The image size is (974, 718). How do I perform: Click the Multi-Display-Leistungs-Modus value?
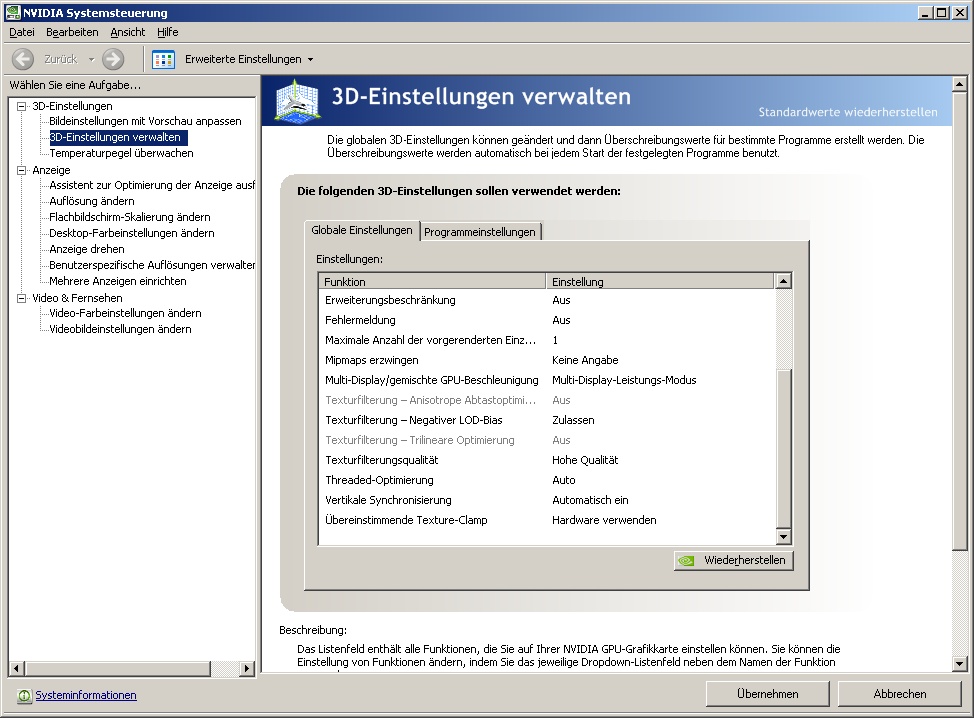click(624, 380)
